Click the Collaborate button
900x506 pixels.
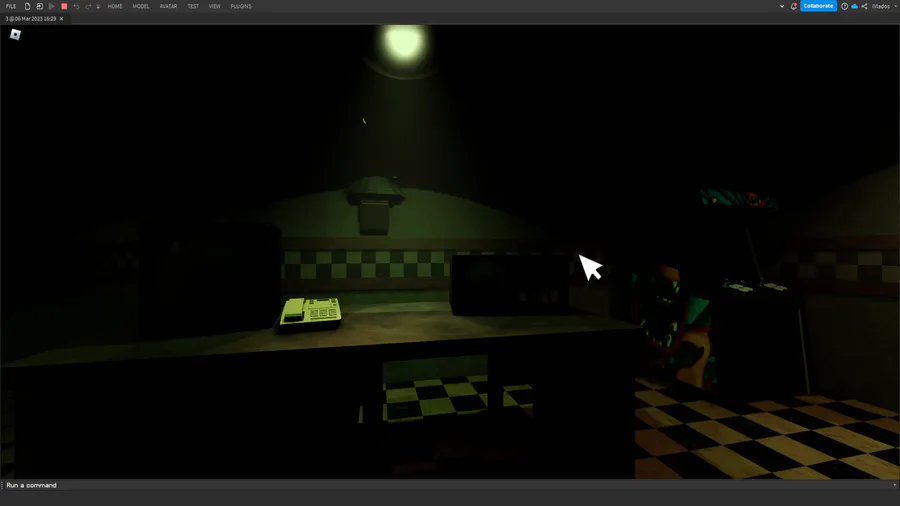(818, 6)
